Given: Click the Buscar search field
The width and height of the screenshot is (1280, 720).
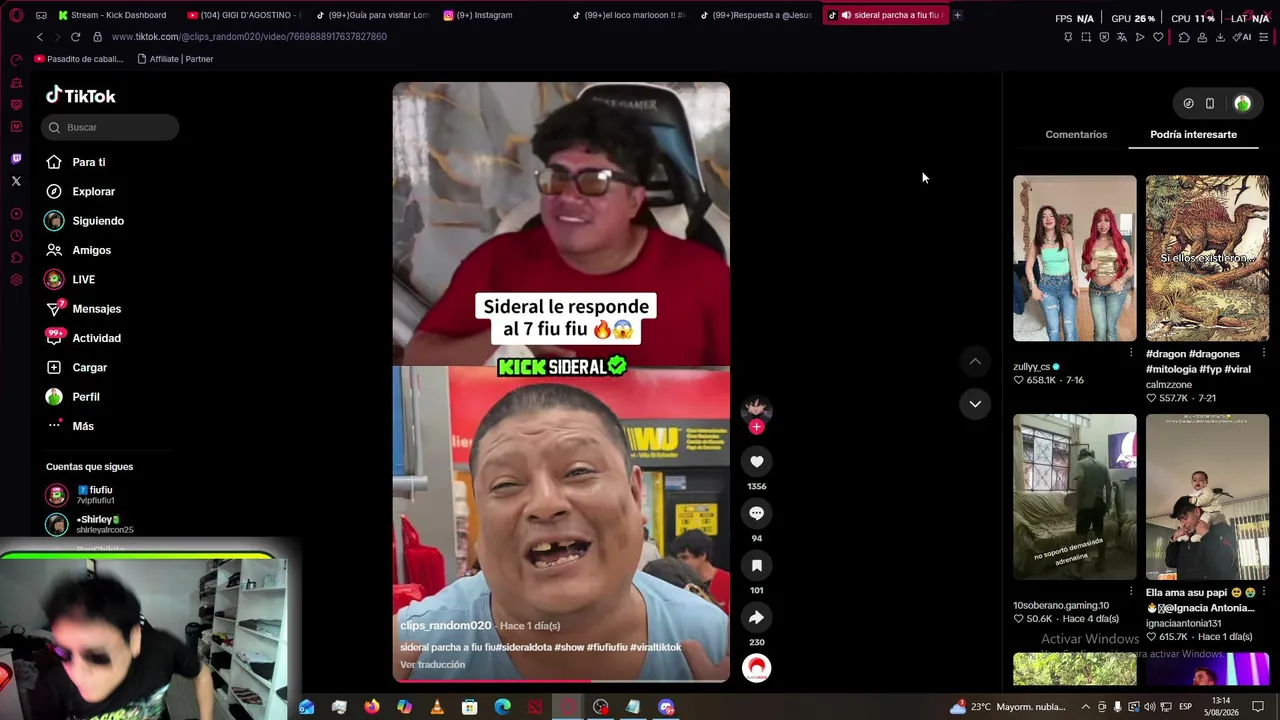Looking at the screenshot, I should (110, 127).
